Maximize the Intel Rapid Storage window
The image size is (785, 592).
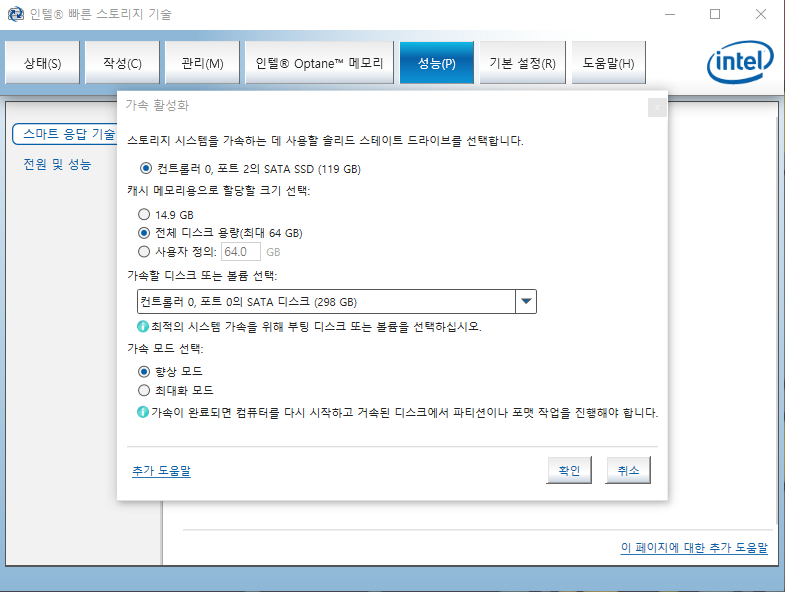715,14
